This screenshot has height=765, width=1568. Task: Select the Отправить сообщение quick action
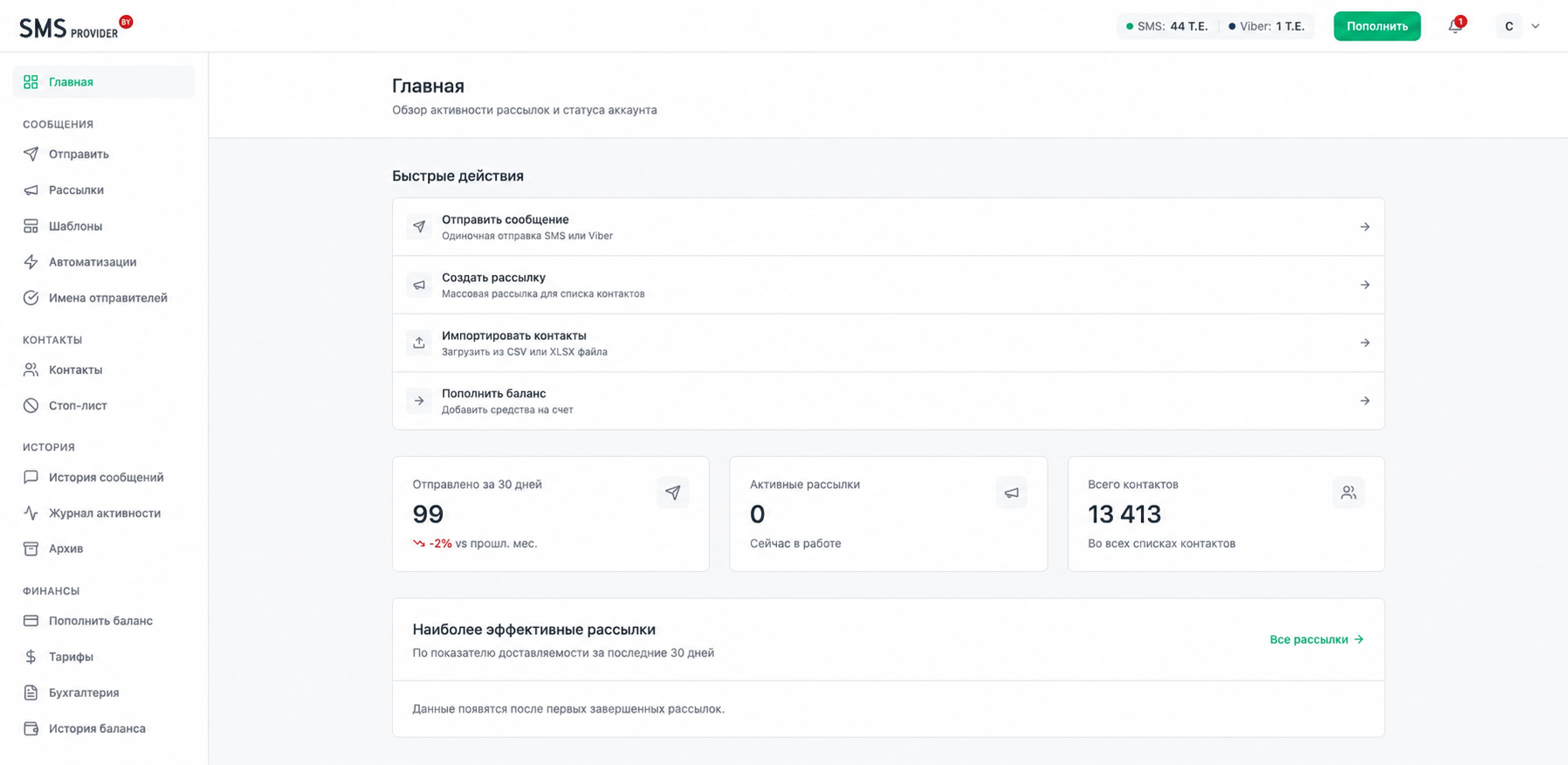[888, 227]
